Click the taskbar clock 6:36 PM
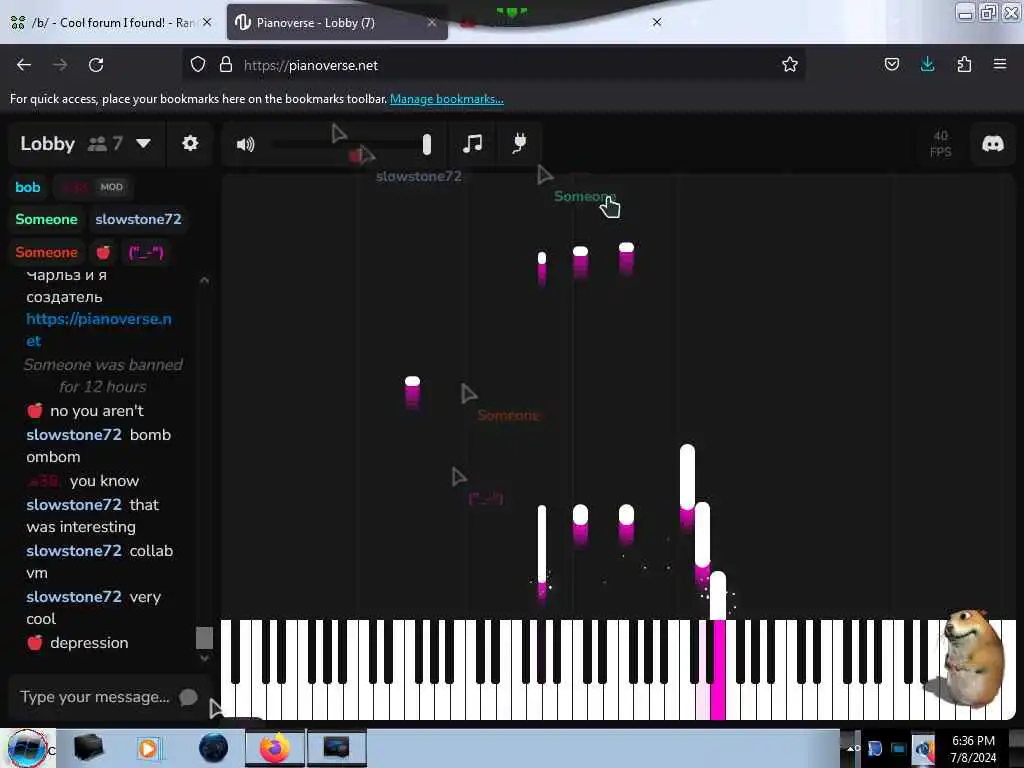Screen dimensions: 1024x768 click(973, 741)
